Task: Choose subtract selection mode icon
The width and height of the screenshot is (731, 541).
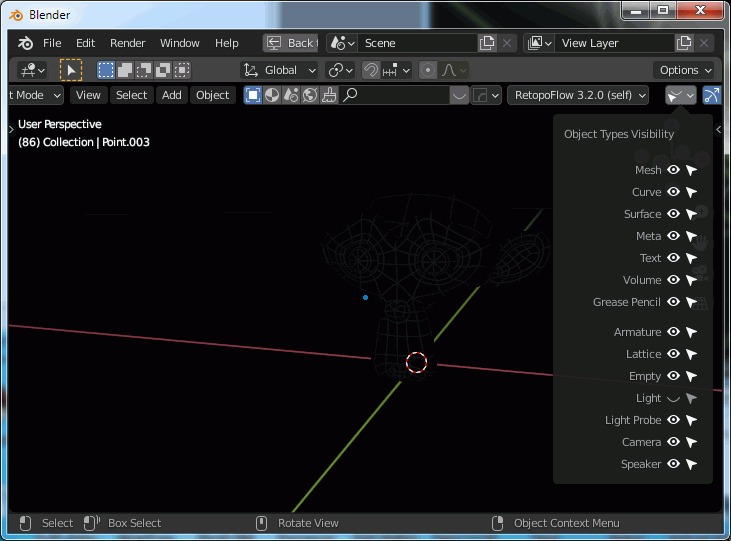Action: point(144,70)
